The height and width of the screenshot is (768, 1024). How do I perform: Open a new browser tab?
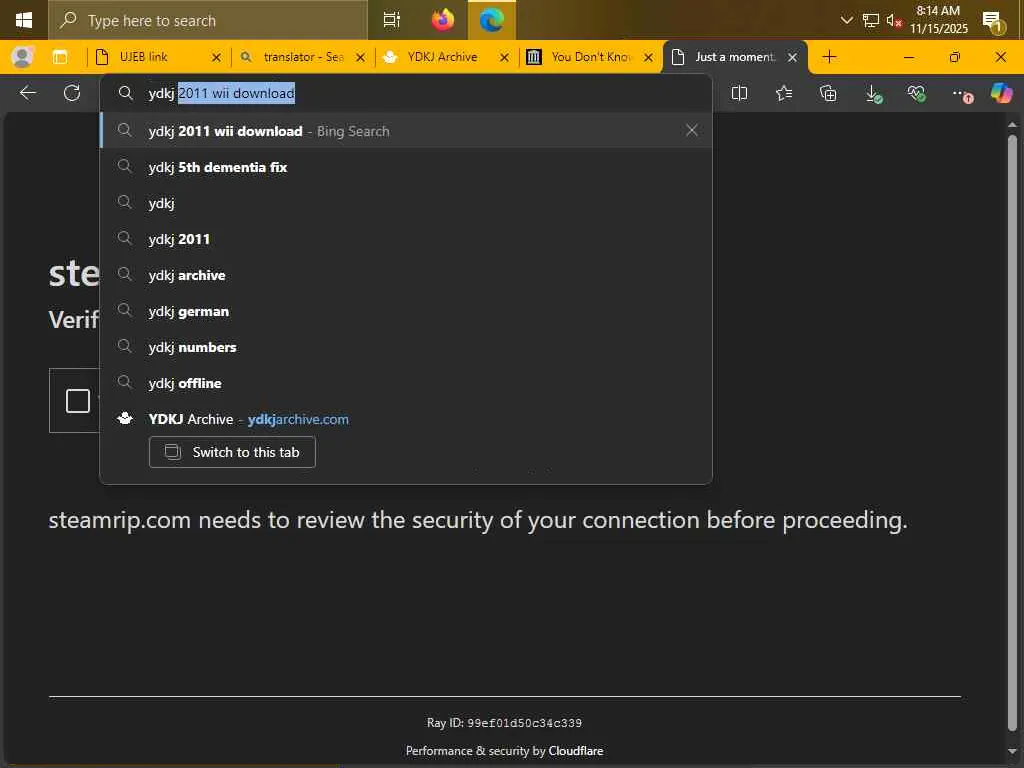click(x=829, y=57)
